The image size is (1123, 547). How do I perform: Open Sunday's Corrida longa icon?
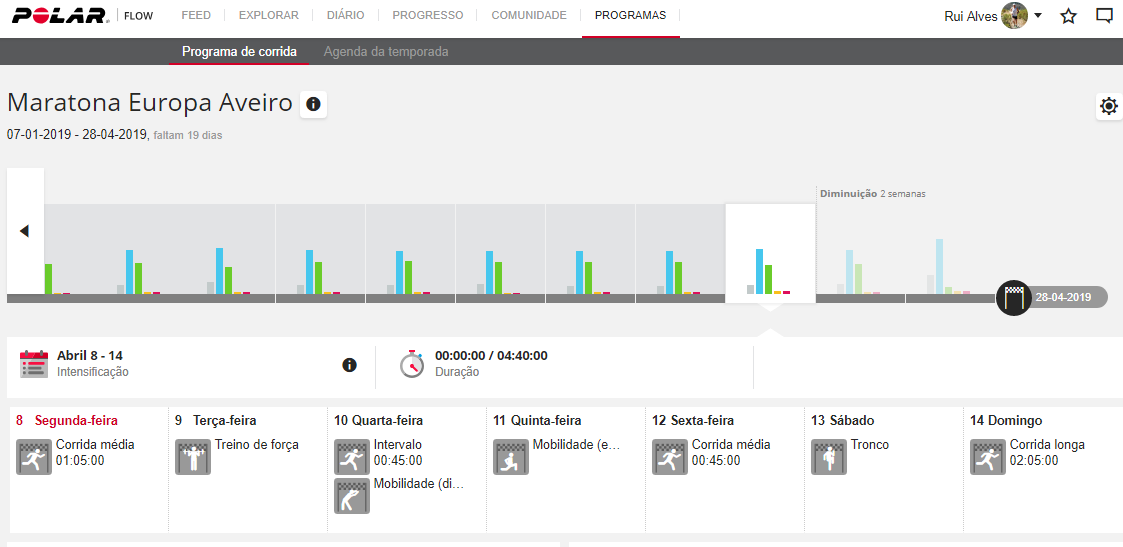[987, 457]
